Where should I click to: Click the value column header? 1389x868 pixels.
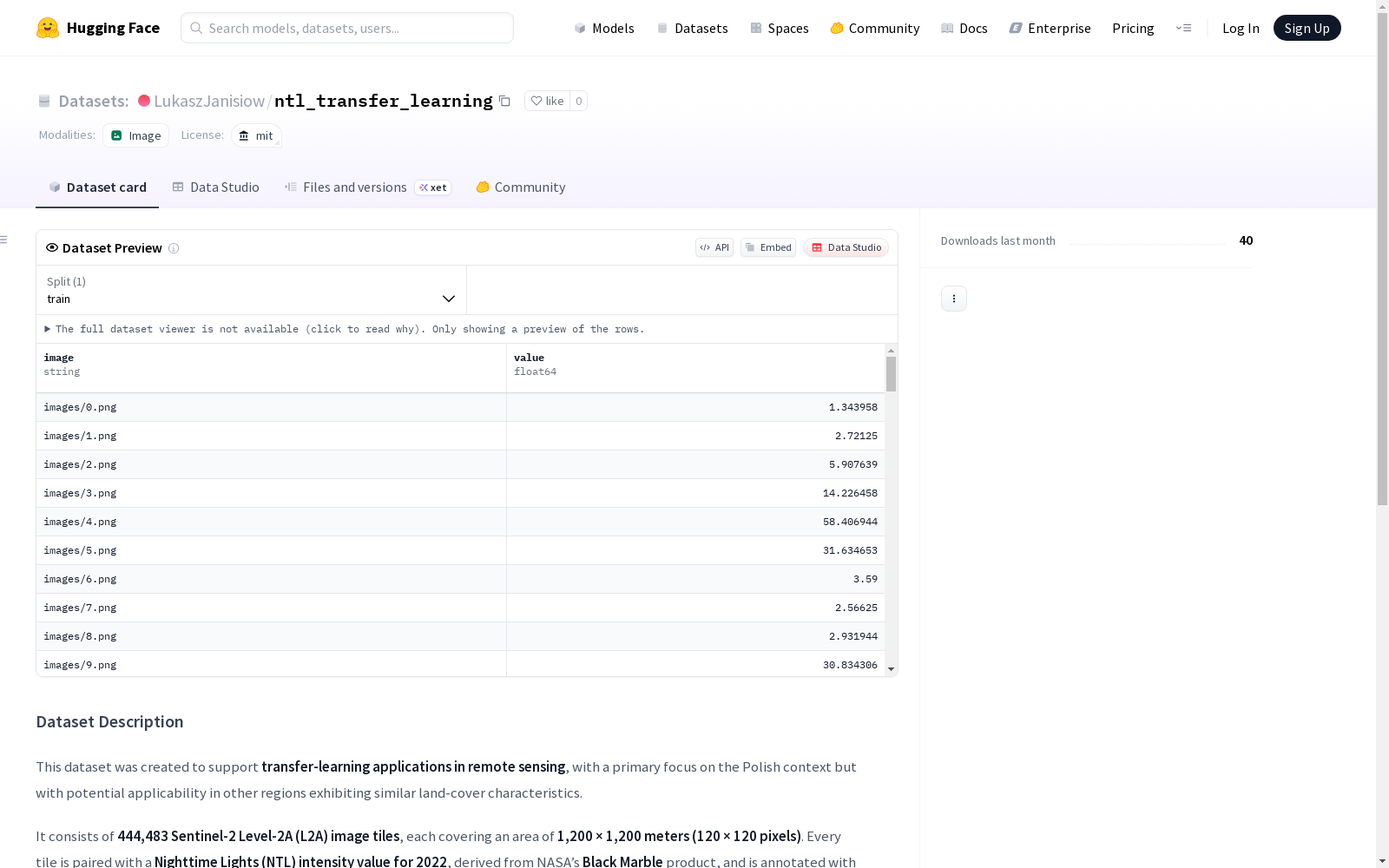[x=695, y=368]
